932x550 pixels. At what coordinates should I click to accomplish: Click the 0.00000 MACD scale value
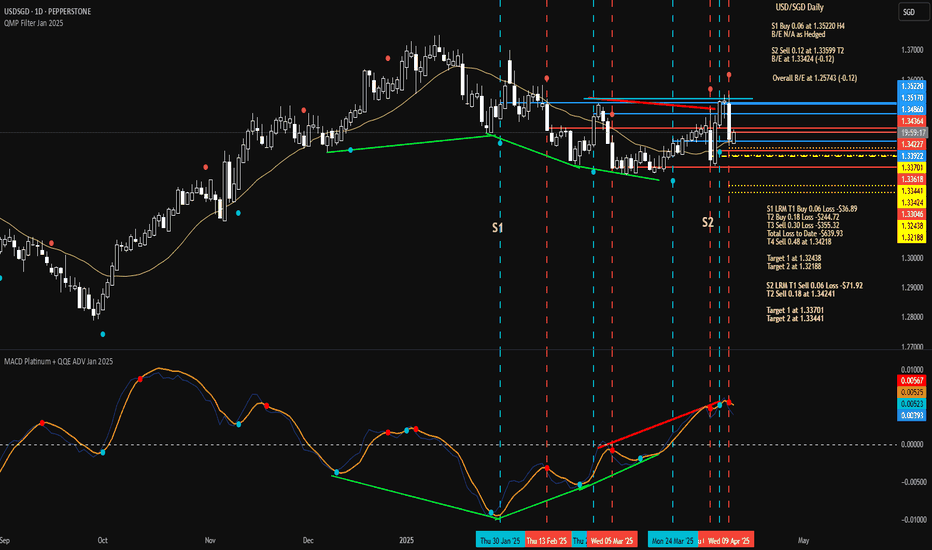(x=912, y=444)
